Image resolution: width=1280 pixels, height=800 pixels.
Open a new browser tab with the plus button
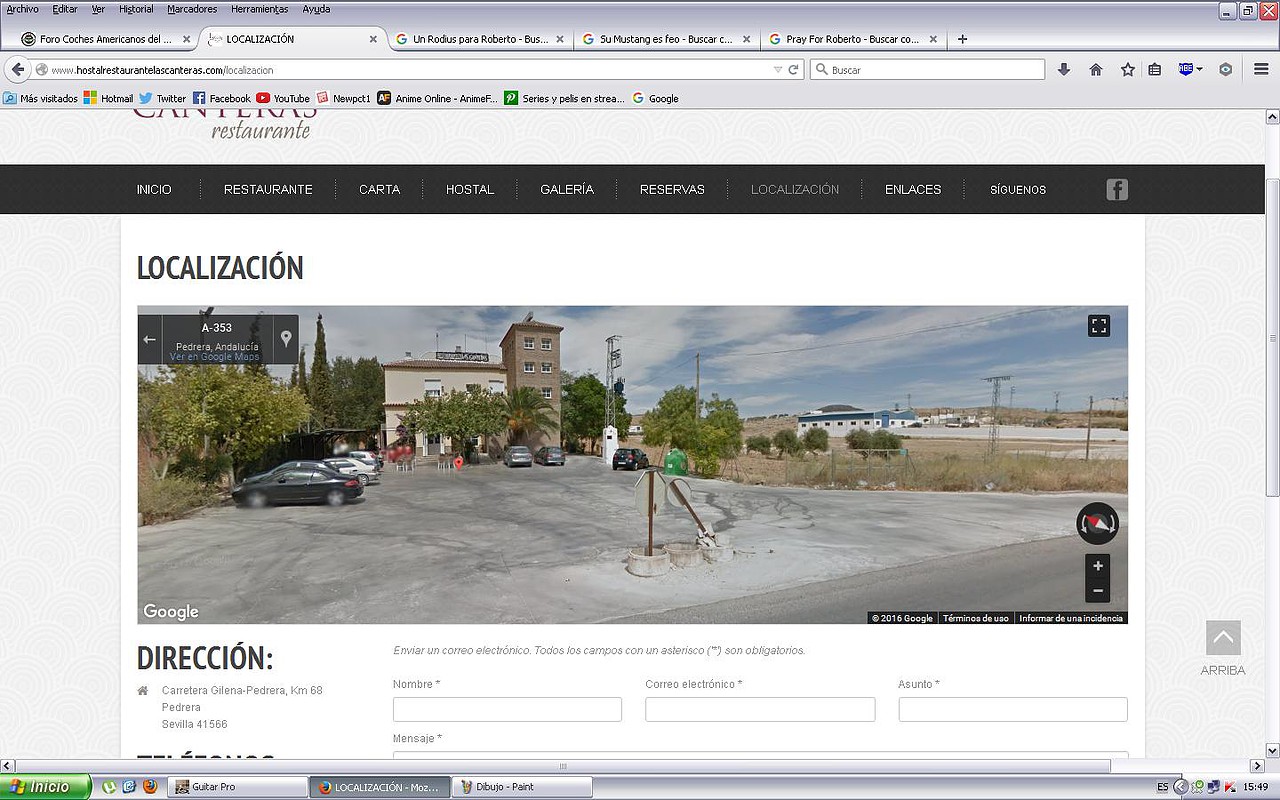click(x=962, y=39)
